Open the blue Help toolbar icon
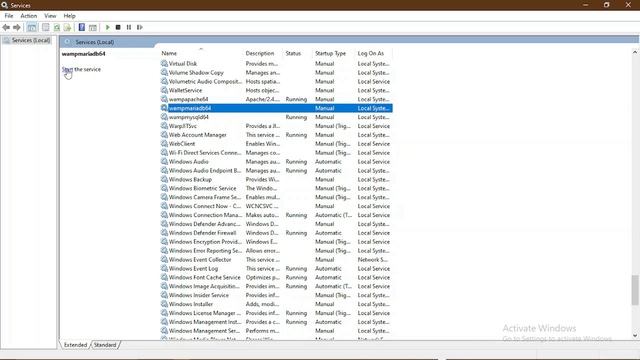 point(82,27)
